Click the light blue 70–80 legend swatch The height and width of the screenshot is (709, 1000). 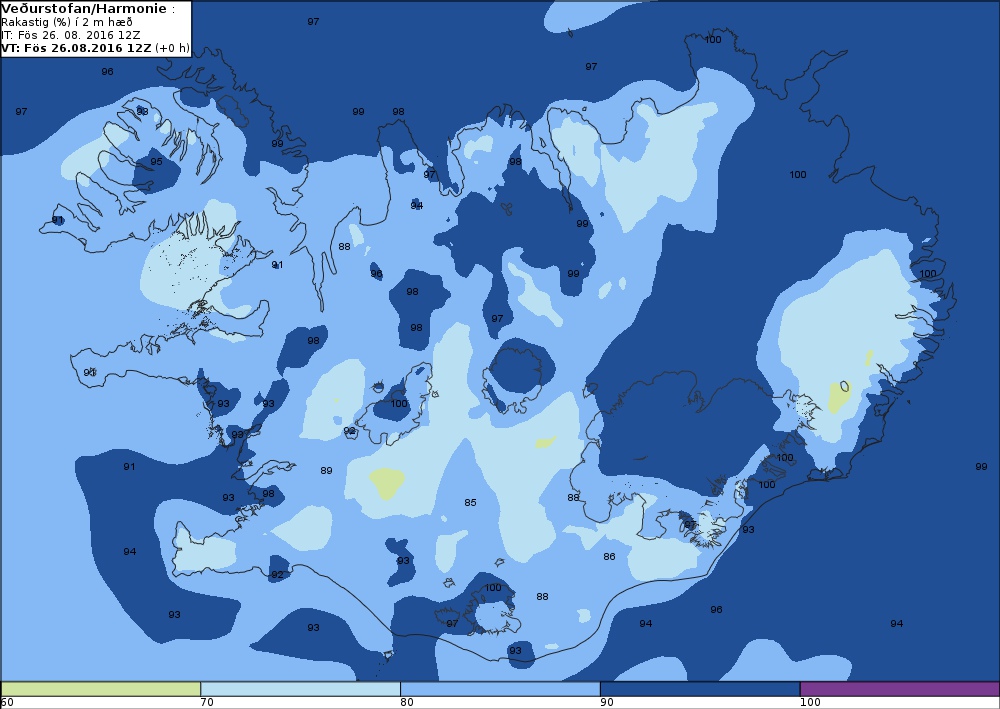coord(300,689)
